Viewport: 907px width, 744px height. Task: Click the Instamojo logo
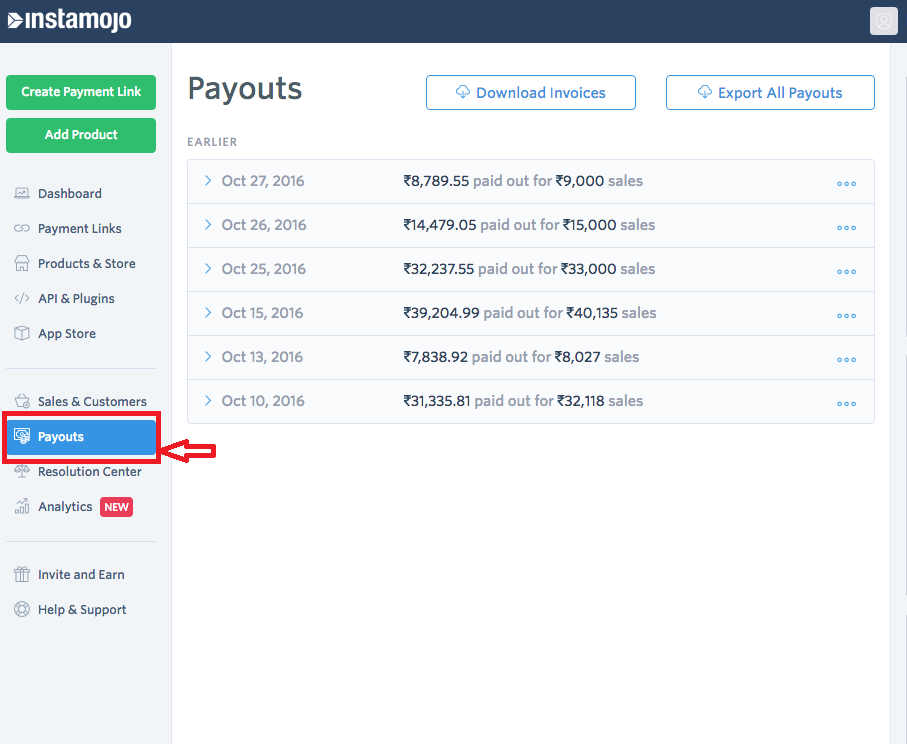click(x=69, y=20)
